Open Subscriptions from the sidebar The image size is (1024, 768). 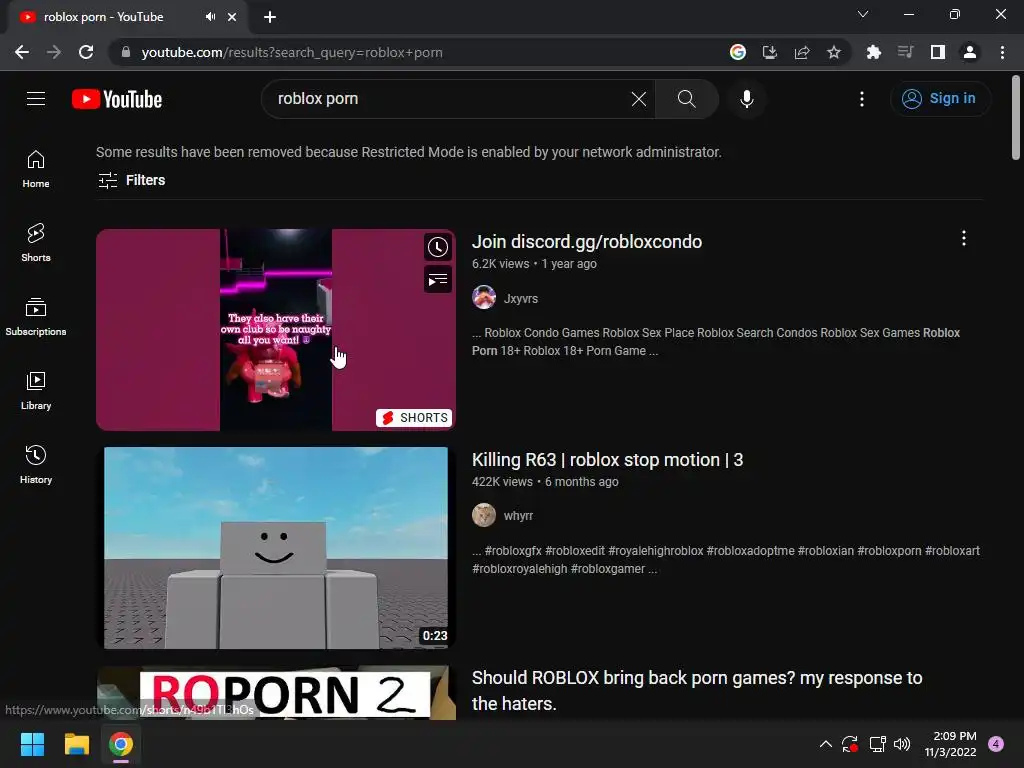coord(36,317)
